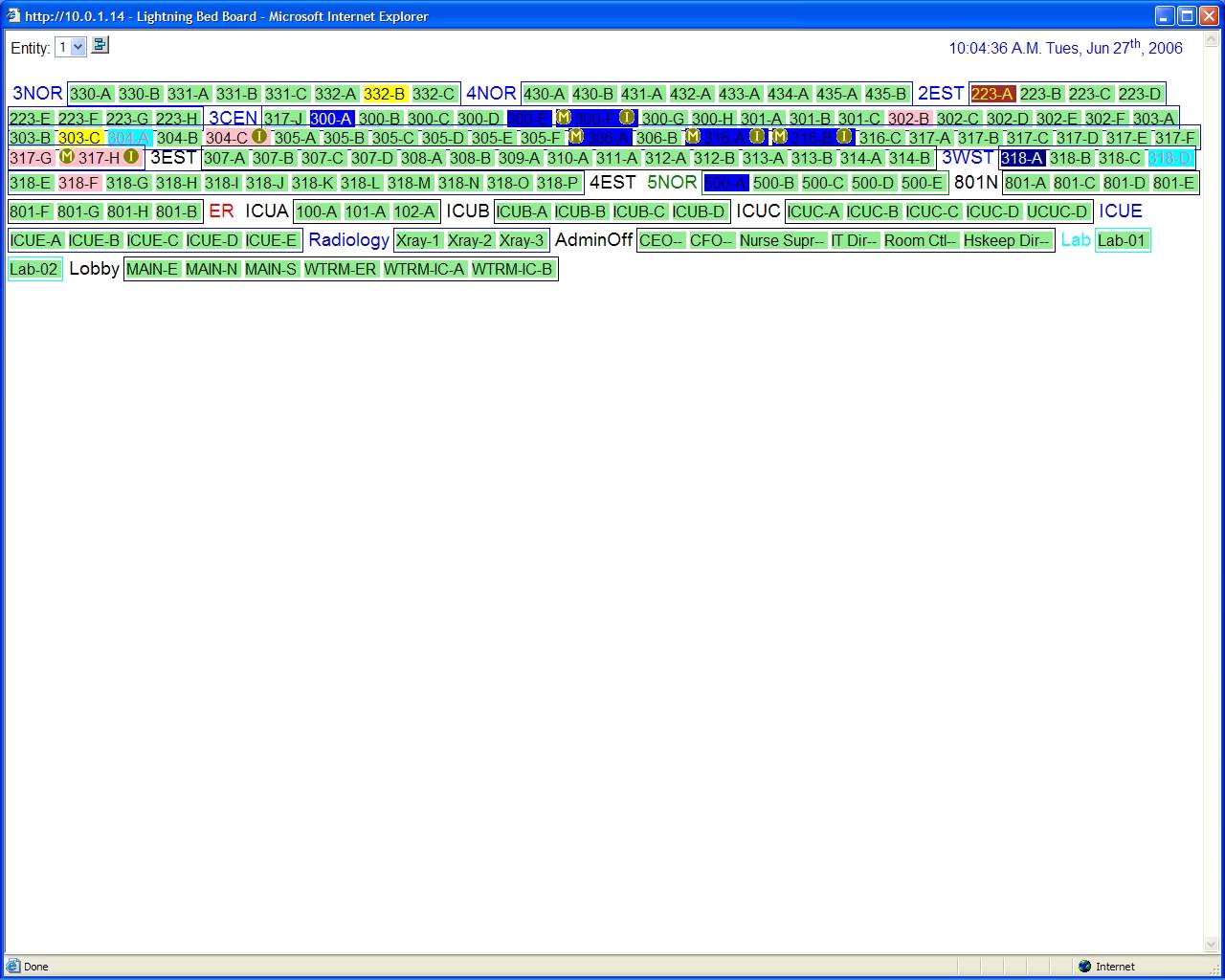Screen dimensions: 1225x980
Task: Select the MAIN-E lobby entry
Action: (152, 269)
